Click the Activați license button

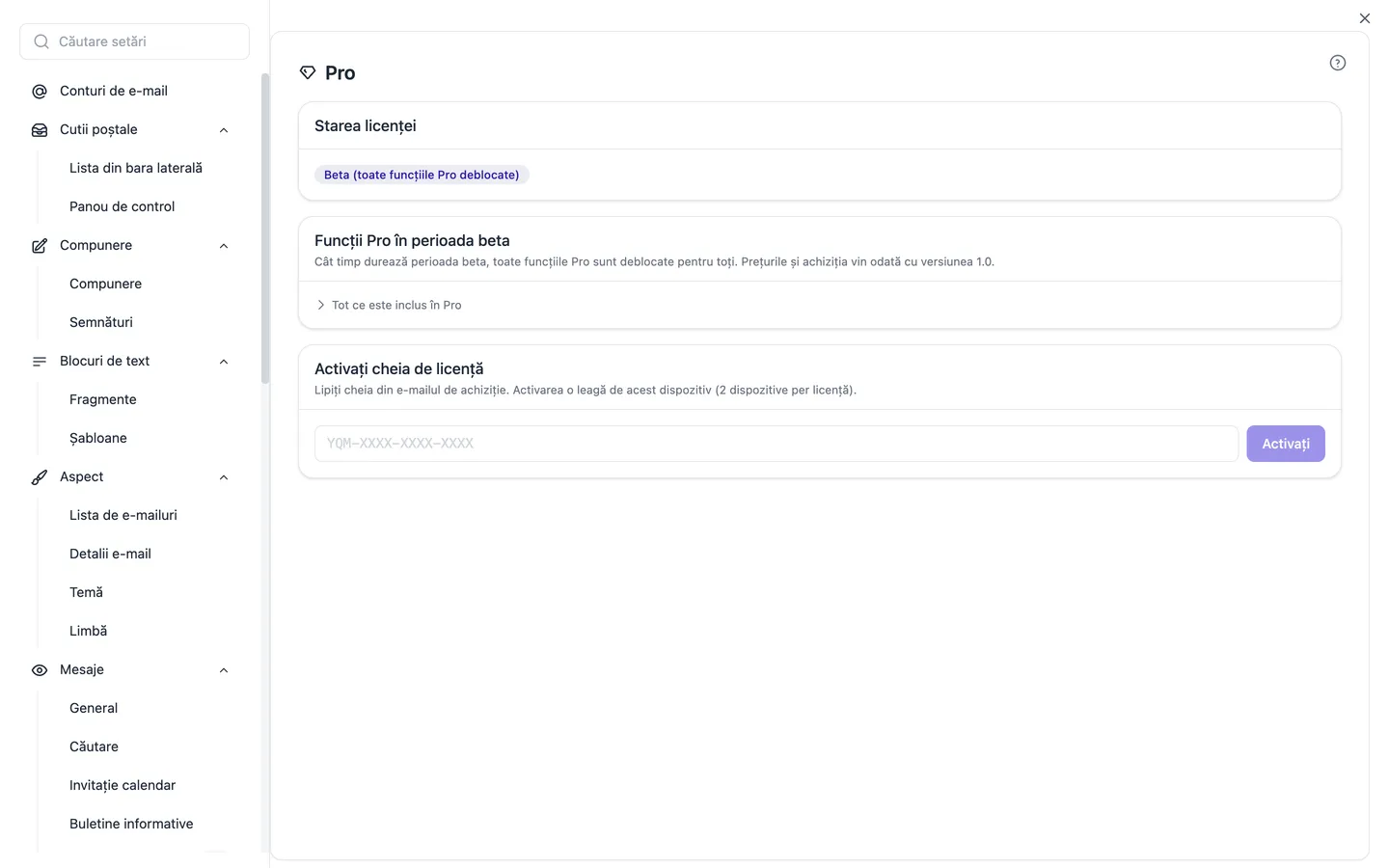(x=1286, y=444)
